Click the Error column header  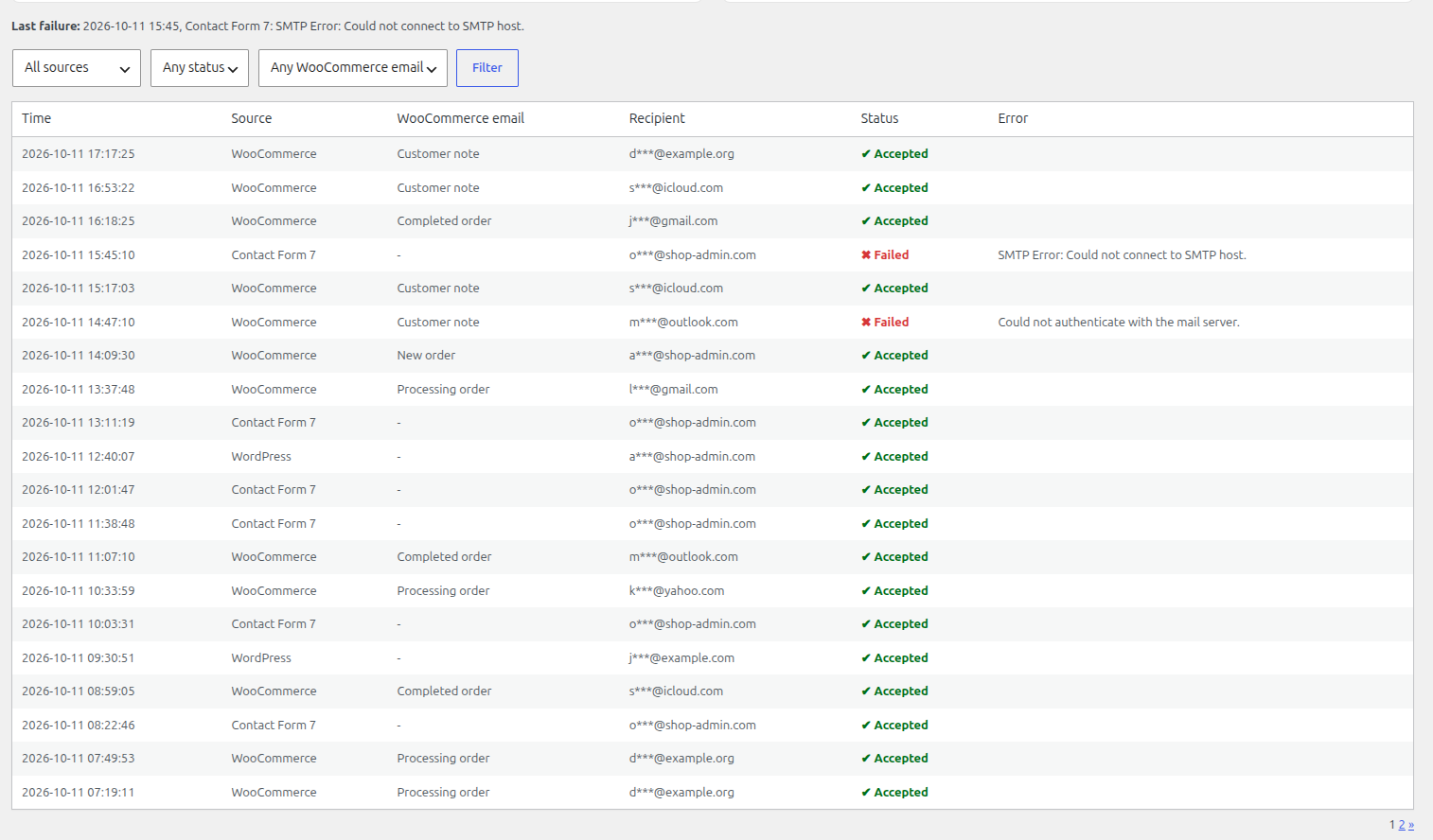point(1013,118)
